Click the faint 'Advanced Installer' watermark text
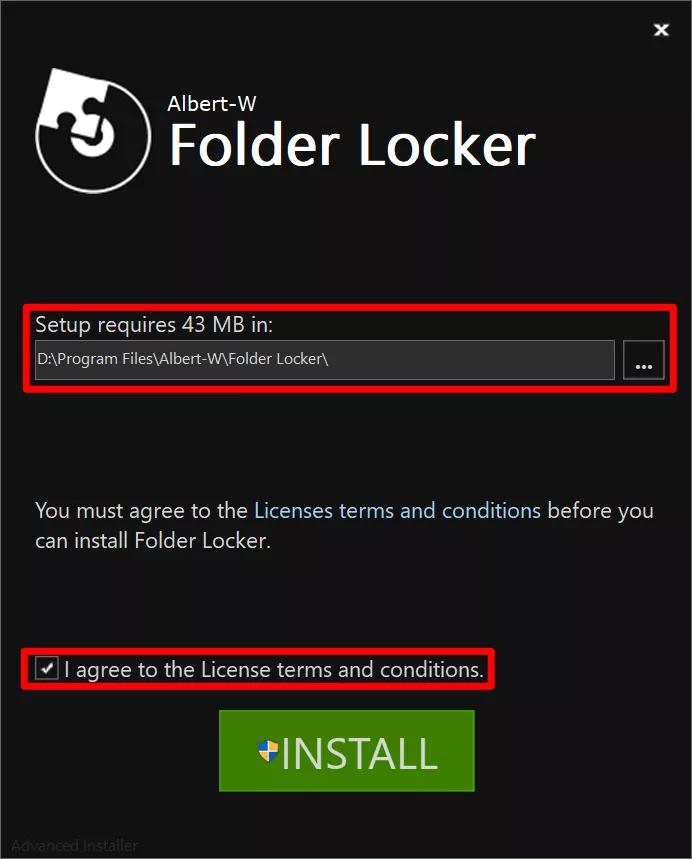The height and width of the screenshot is (859, 692). (75, 845)
